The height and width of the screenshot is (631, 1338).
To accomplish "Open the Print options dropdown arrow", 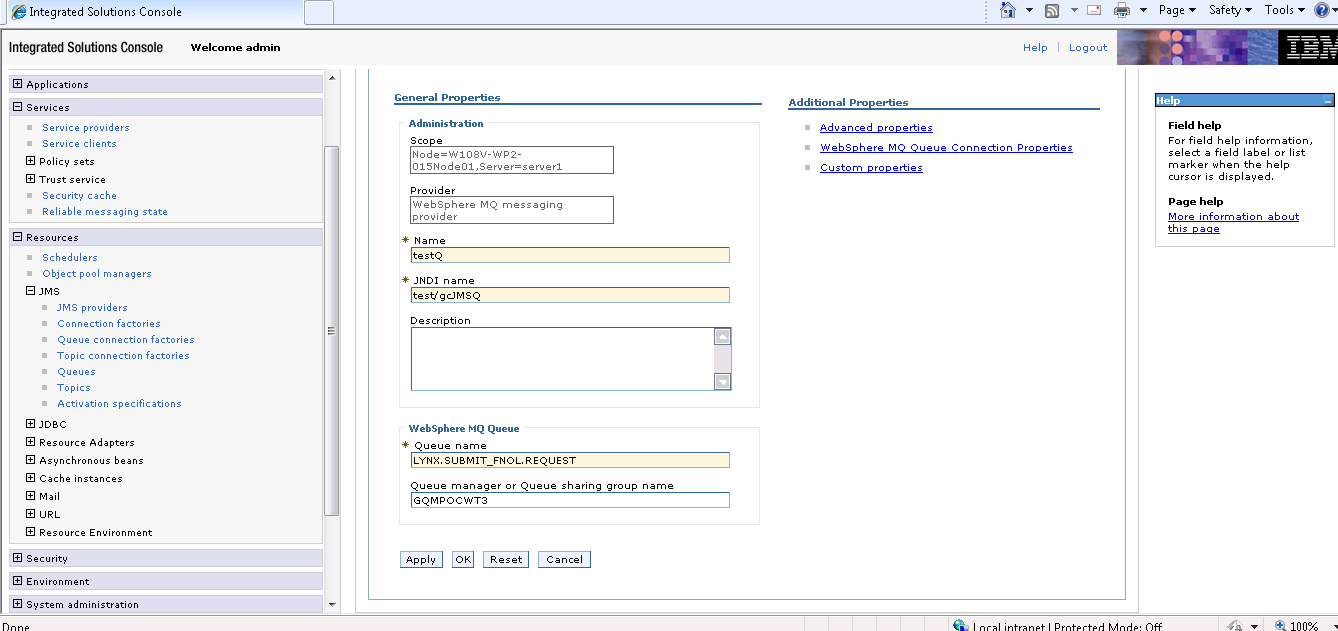I will (1144, 10).
